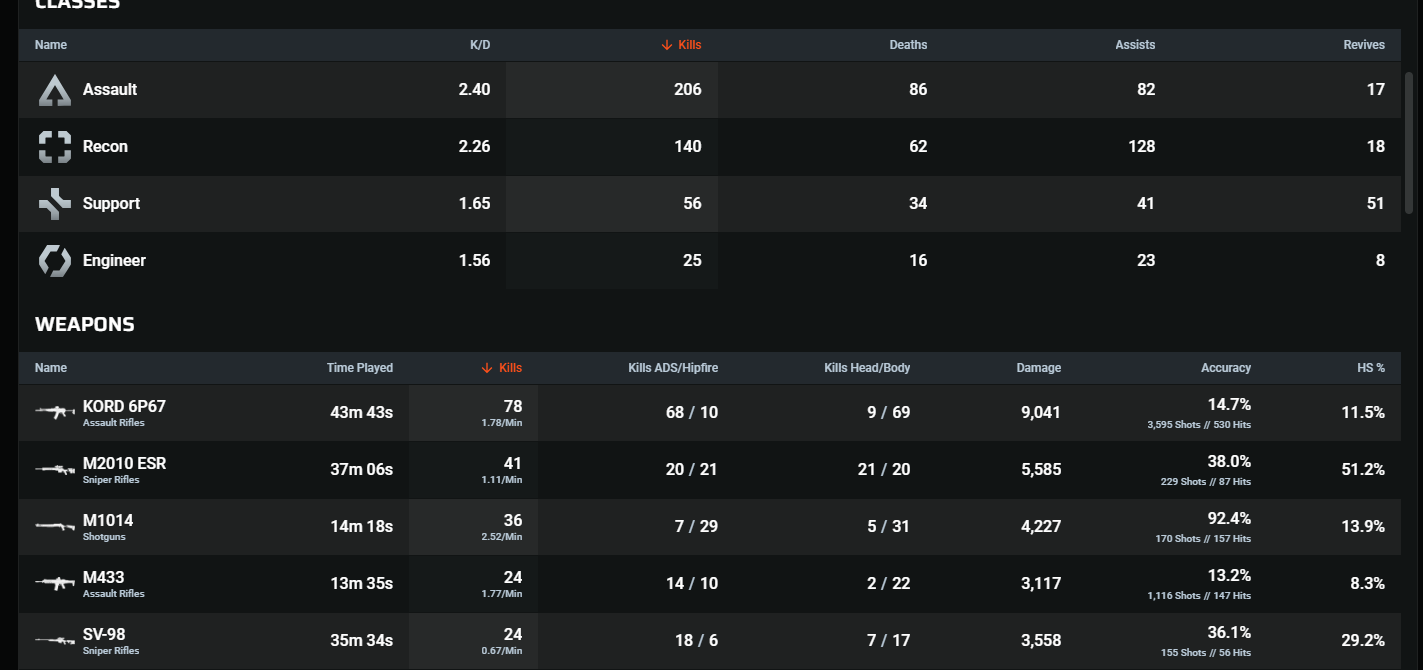
Task: Sort classes by Revives column
Action: coord(1364,45)
